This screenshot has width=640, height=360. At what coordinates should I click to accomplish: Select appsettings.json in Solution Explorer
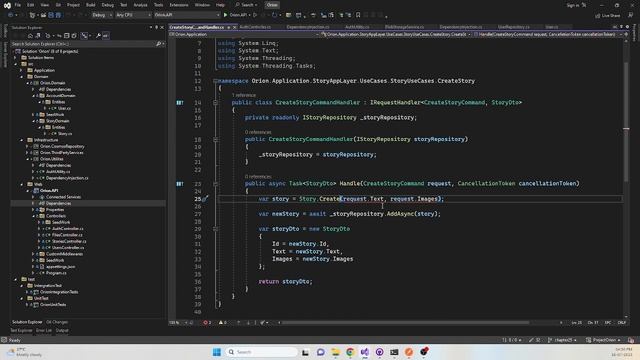pos(60,267)
